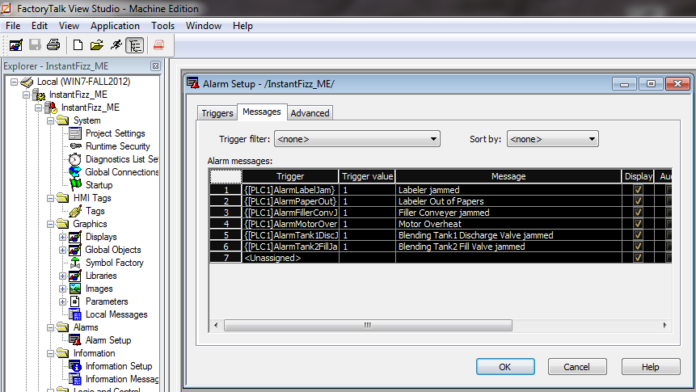Open the Libraries icon
This screenshot has width=696, height=392.
coord(75,275)
